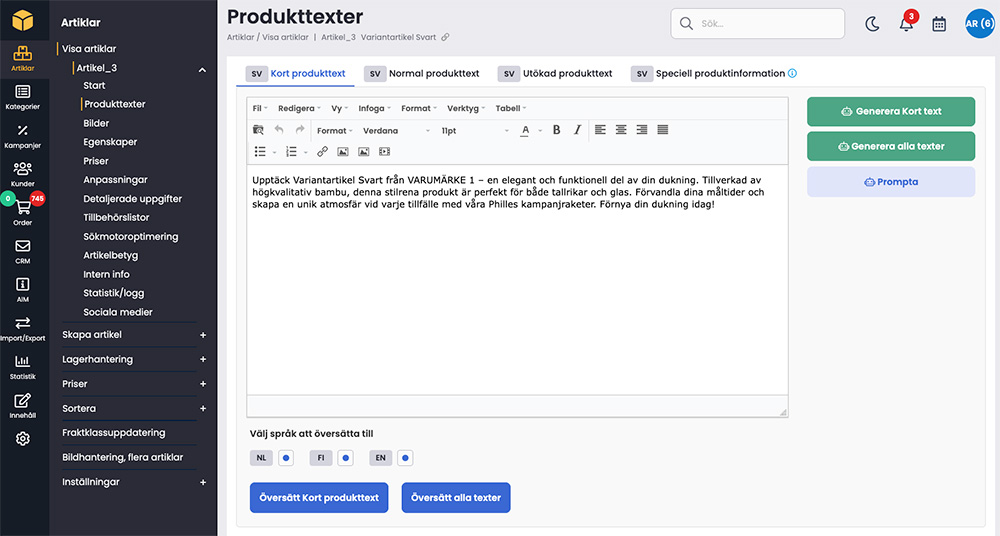Open the Infoga menu in the editor
Image resolution: width=1000 pixels, height=536 pixels.
tap(374, 108)
